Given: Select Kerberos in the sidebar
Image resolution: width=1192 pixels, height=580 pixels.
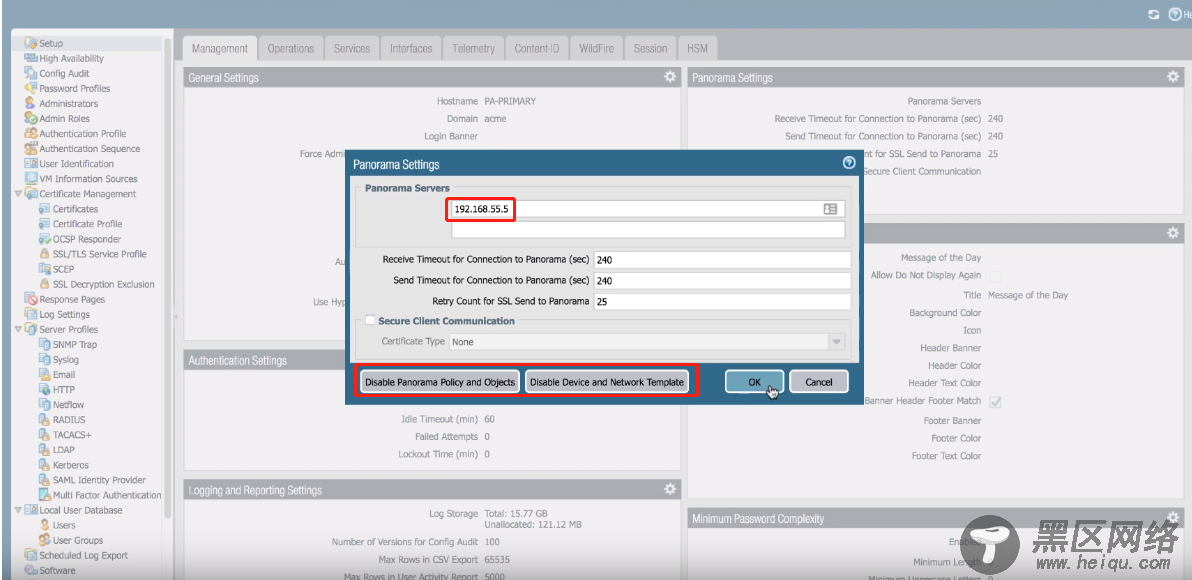Looking at the screenshot, I should coord(71,465).
